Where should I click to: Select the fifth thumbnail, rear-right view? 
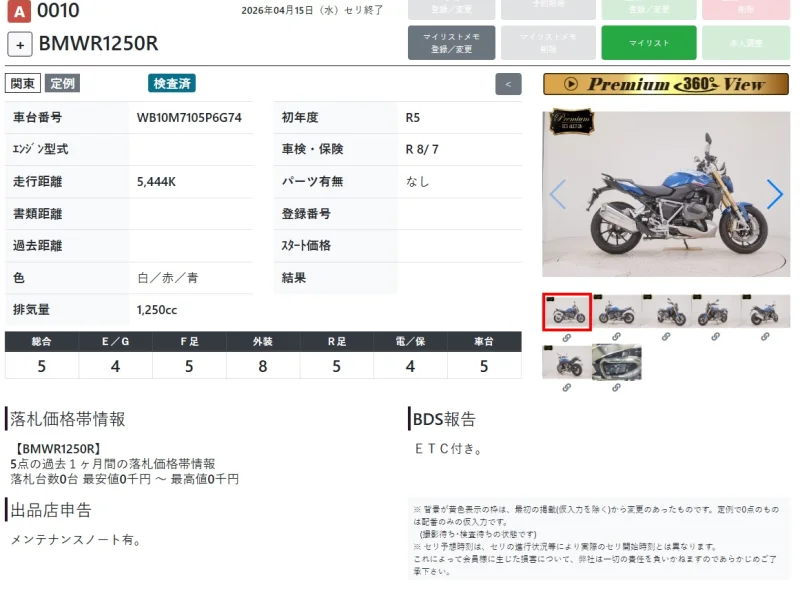(x=765, y=311)
